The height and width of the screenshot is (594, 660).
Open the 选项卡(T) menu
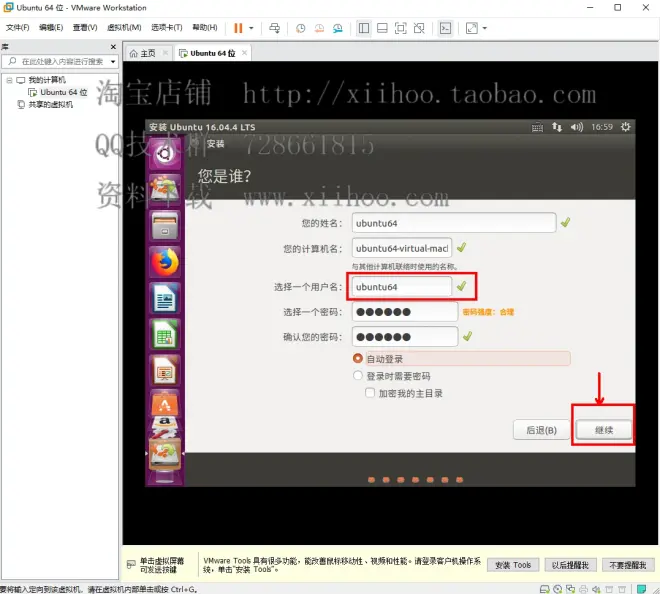167,27
